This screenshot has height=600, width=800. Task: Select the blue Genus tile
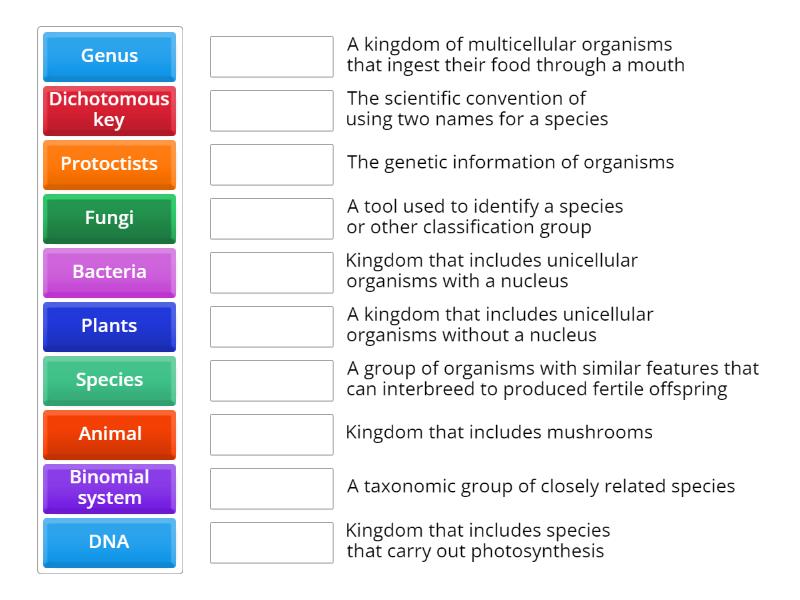(x=110, y=56)
